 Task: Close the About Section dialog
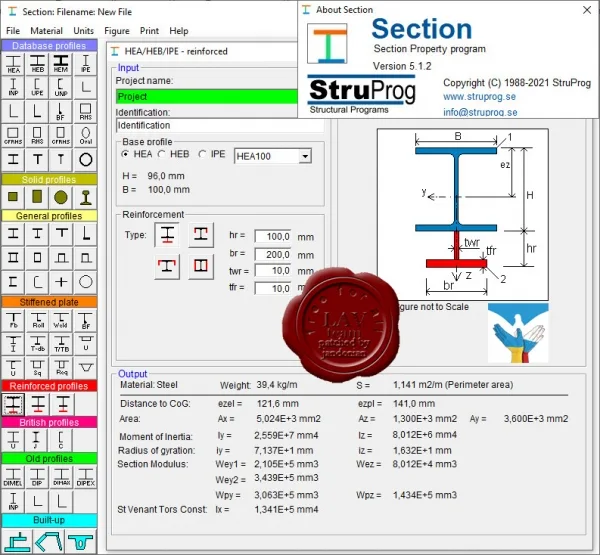coord(587,10)
